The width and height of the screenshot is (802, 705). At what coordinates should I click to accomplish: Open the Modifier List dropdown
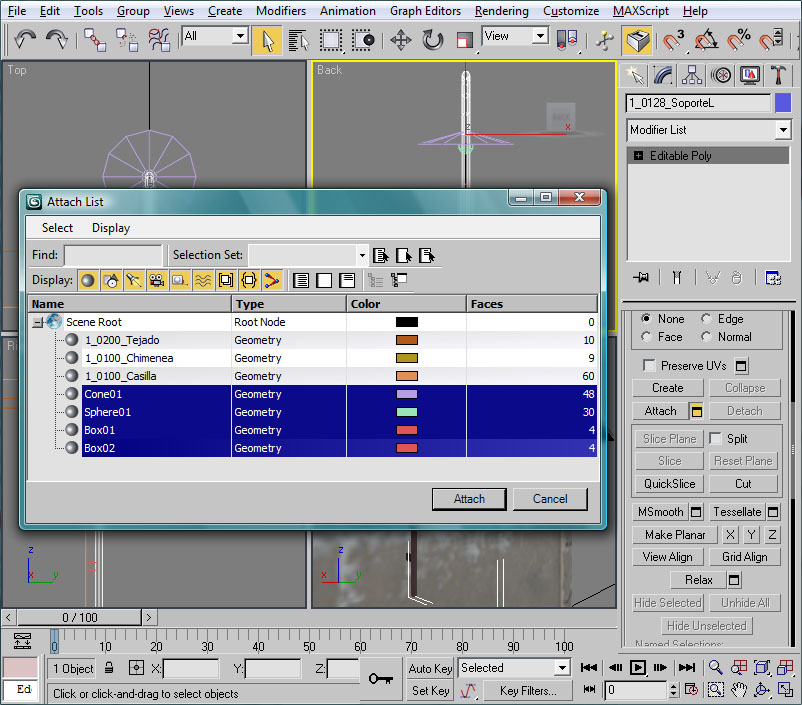click(782, 130)
